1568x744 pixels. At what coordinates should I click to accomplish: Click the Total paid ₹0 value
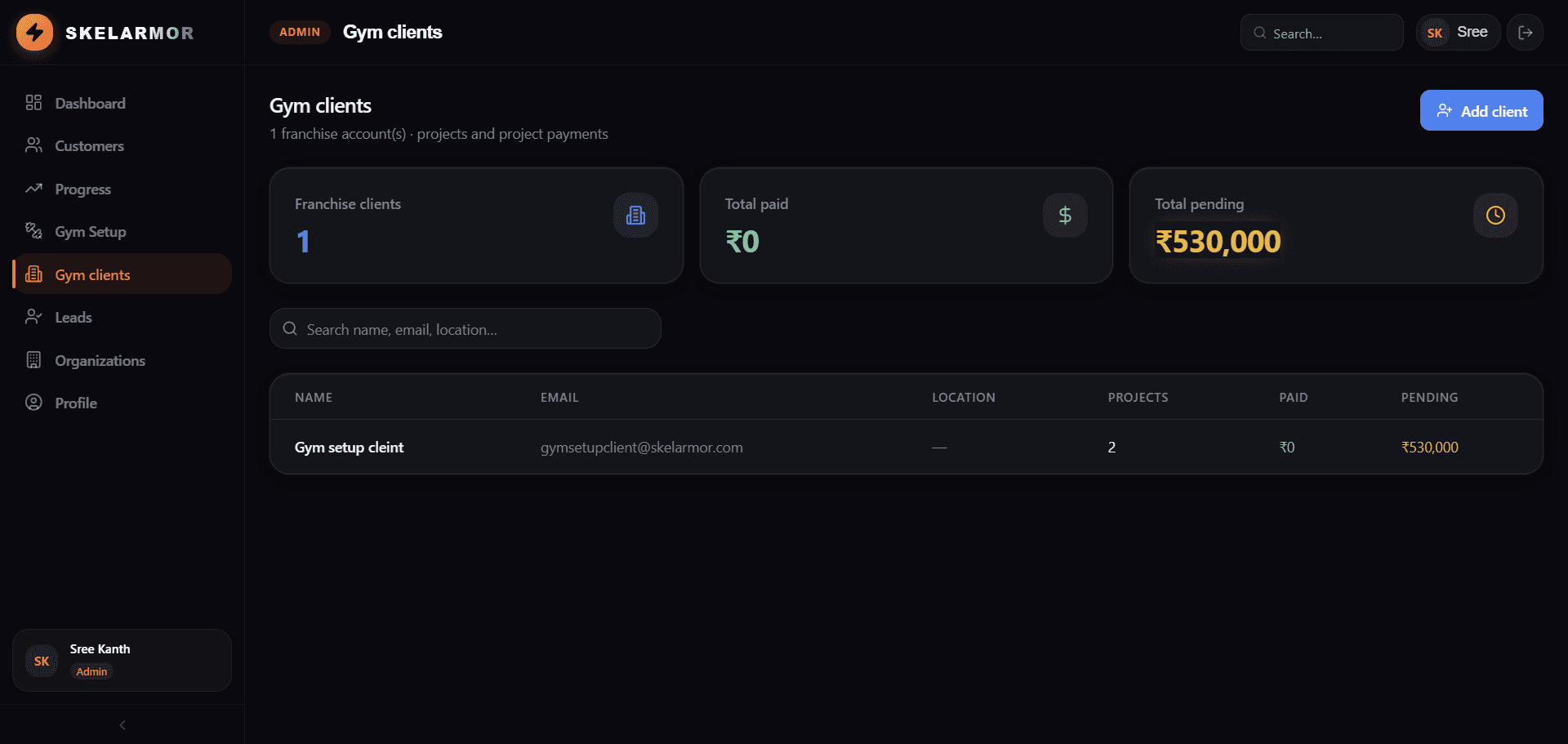pos(742,242)
